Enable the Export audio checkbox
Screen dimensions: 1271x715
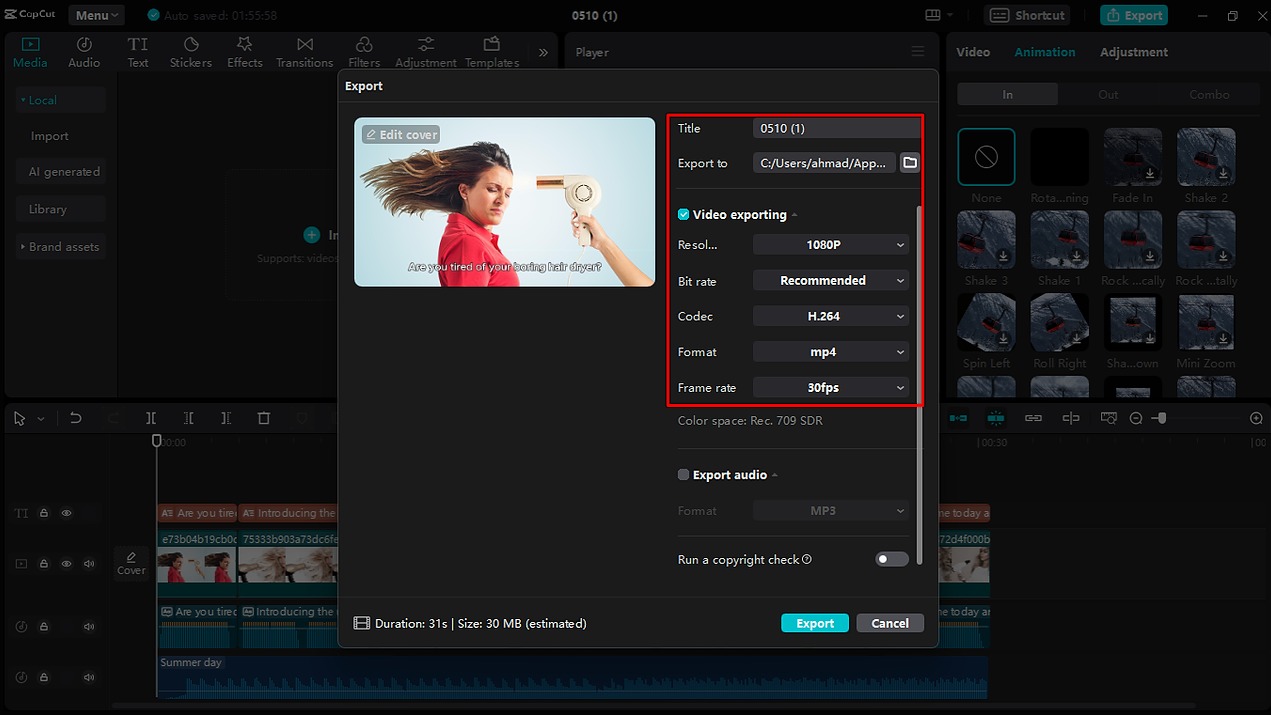click(x=683, y=474)
